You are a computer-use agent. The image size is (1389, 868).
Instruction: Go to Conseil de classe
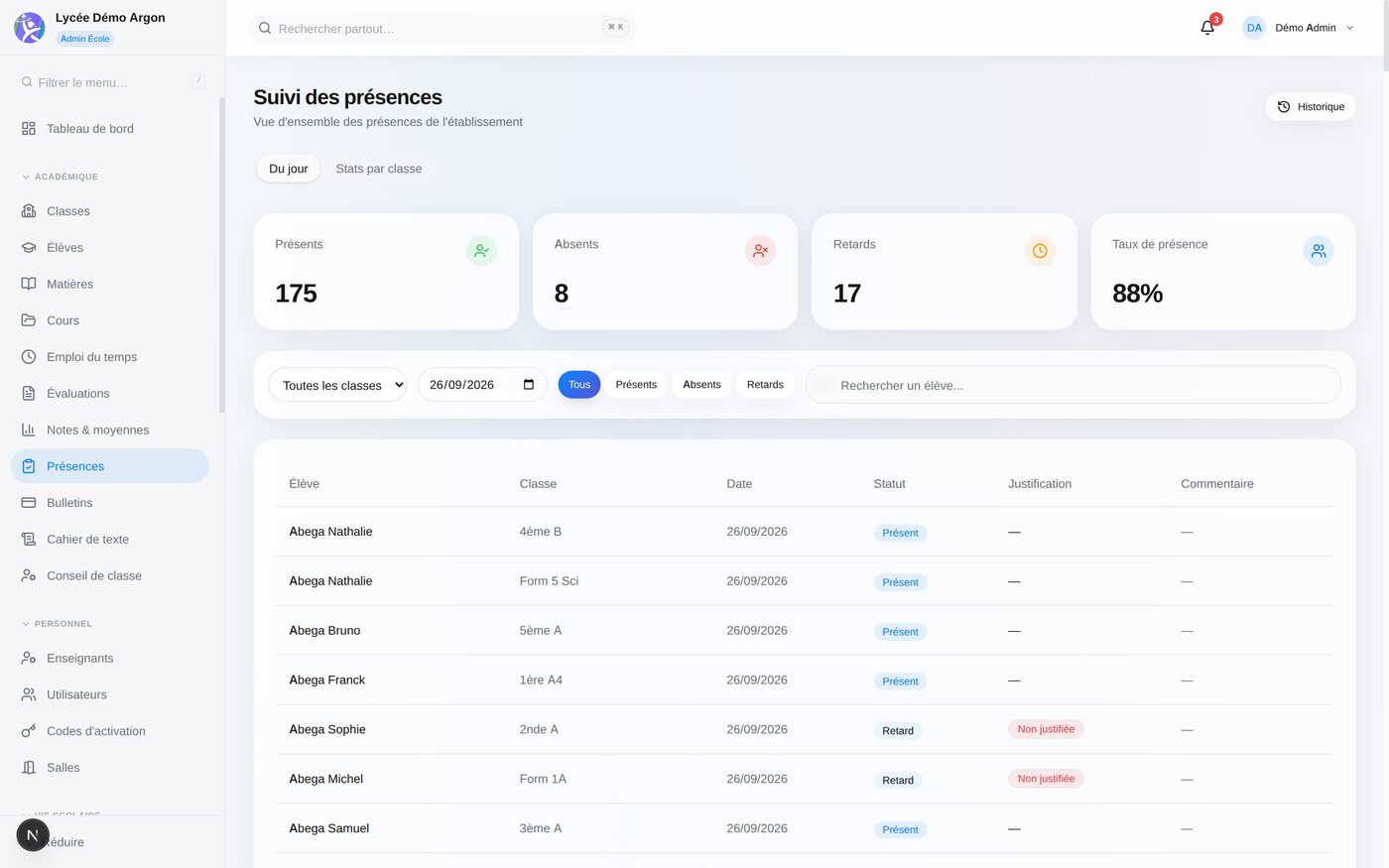coord(110,575)
